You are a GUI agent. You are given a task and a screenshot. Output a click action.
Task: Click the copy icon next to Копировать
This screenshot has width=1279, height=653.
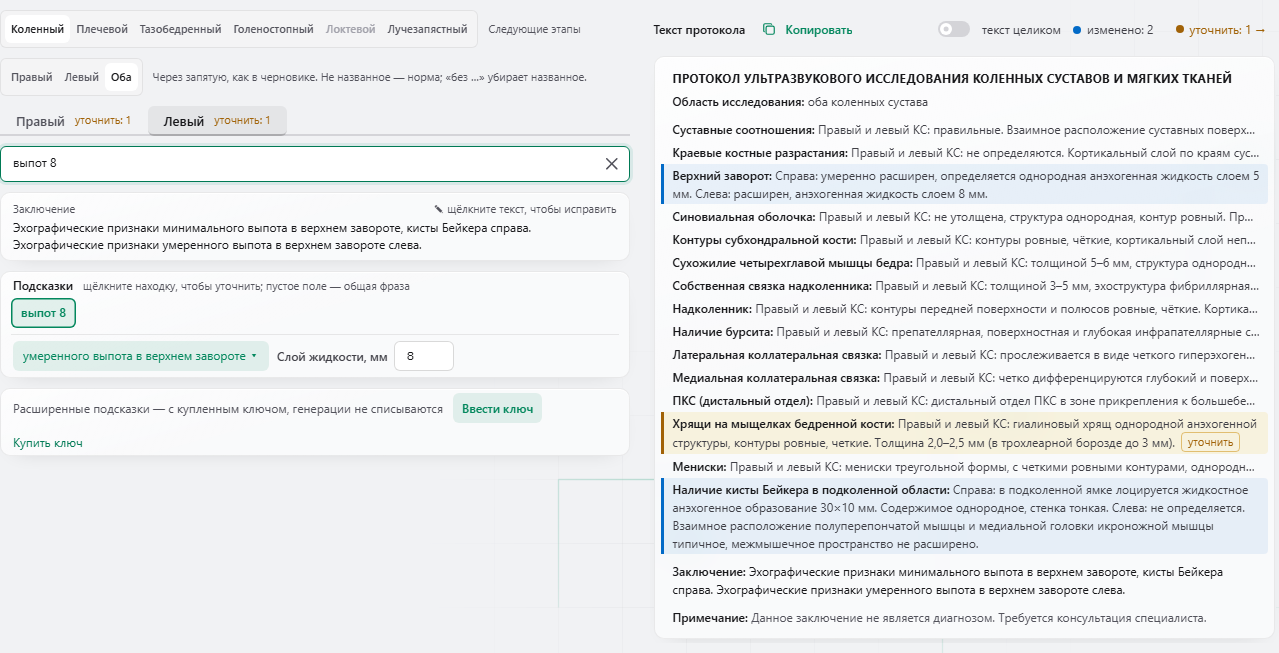(769, 30)
